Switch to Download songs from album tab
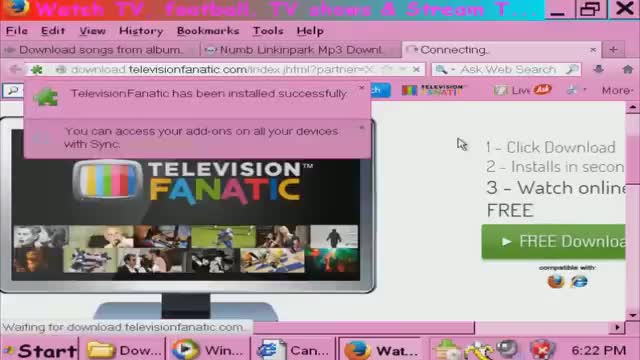Screen dimensions: 640x360 click(100, 50)
